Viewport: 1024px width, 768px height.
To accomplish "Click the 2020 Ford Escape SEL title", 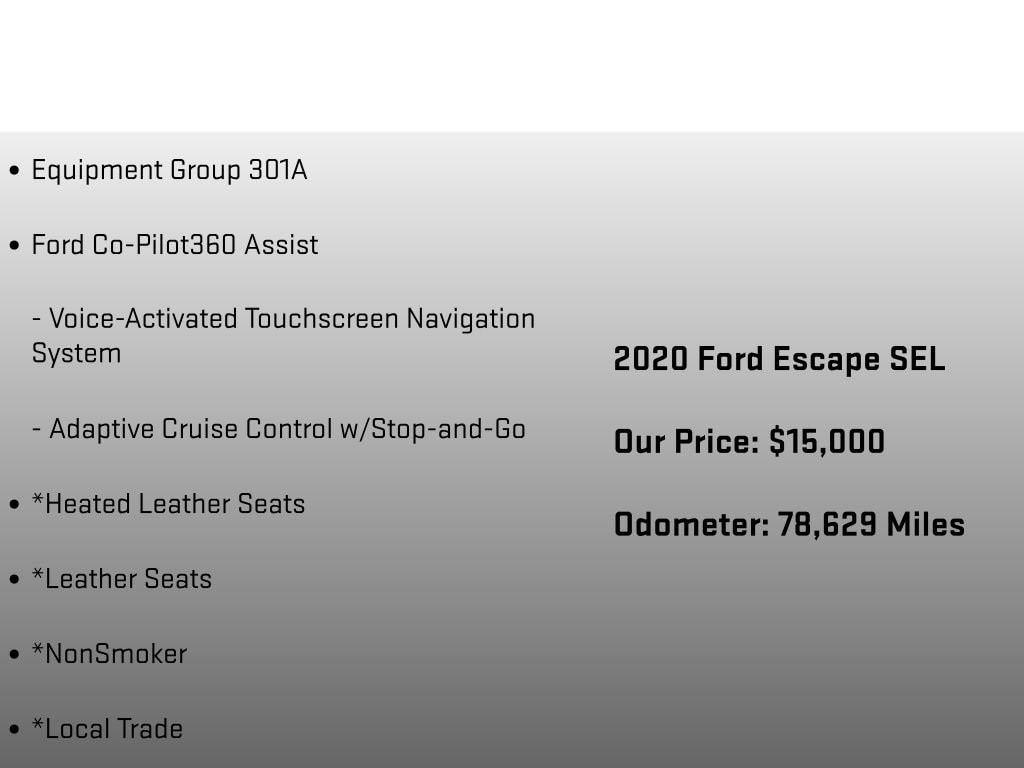I will pos(779,359).
